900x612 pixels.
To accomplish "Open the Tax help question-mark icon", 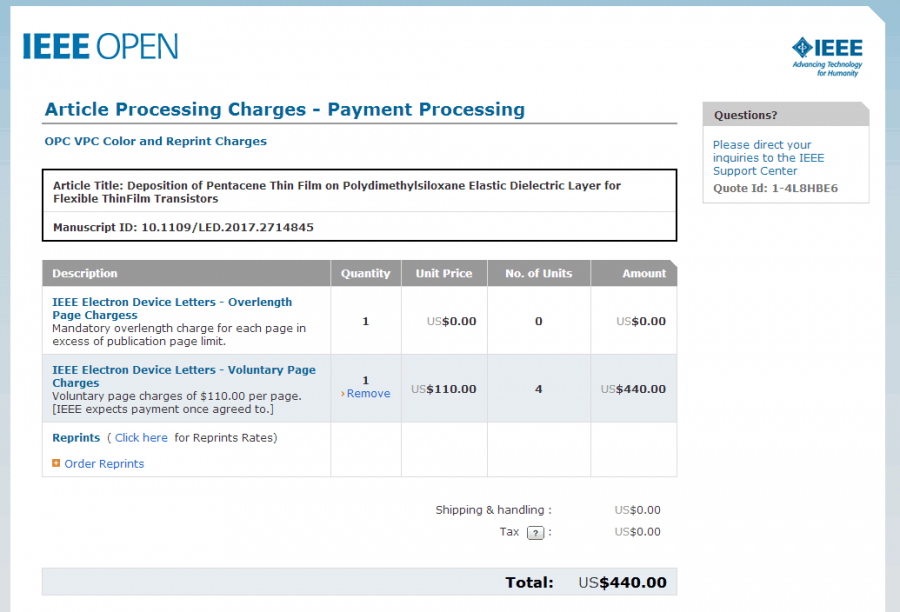I will tap(535, 533).
